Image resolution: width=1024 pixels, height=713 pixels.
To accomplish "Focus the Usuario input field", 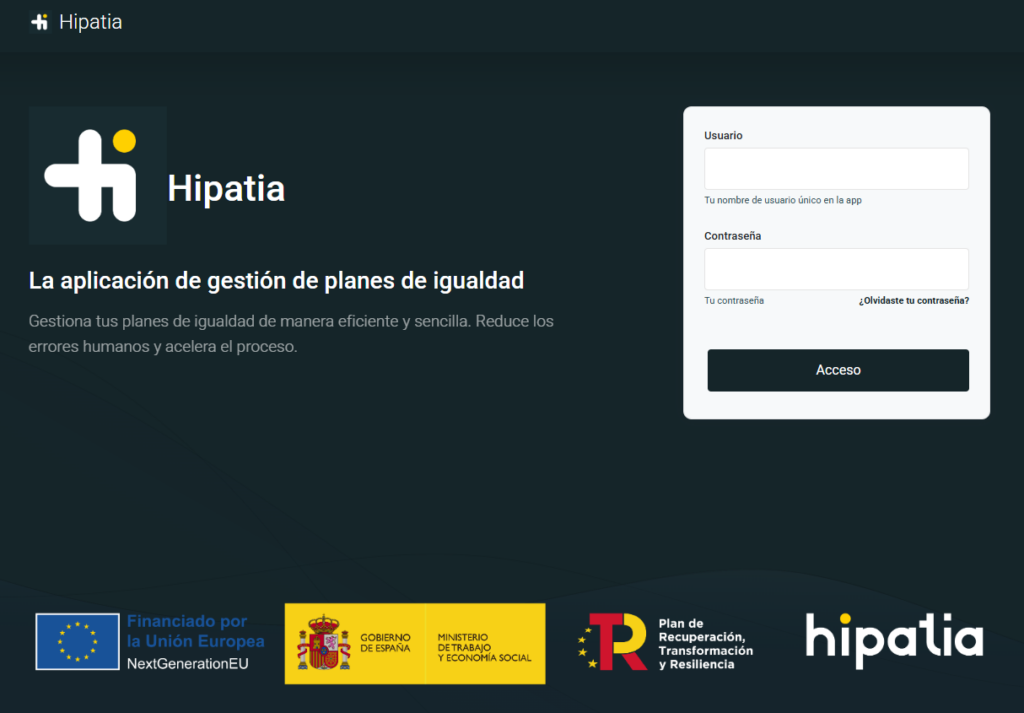I will [x=836, y=168].
